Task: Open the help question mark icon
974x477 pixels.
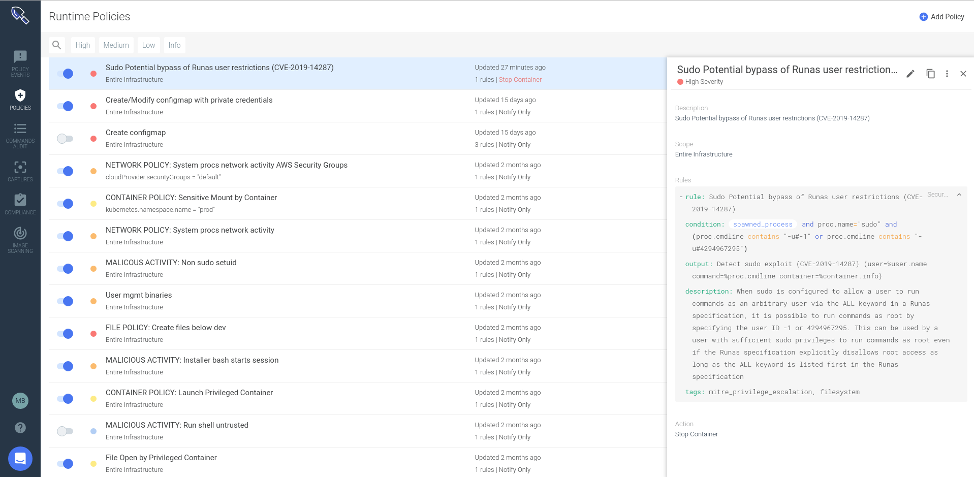Action: click(20, 428)
